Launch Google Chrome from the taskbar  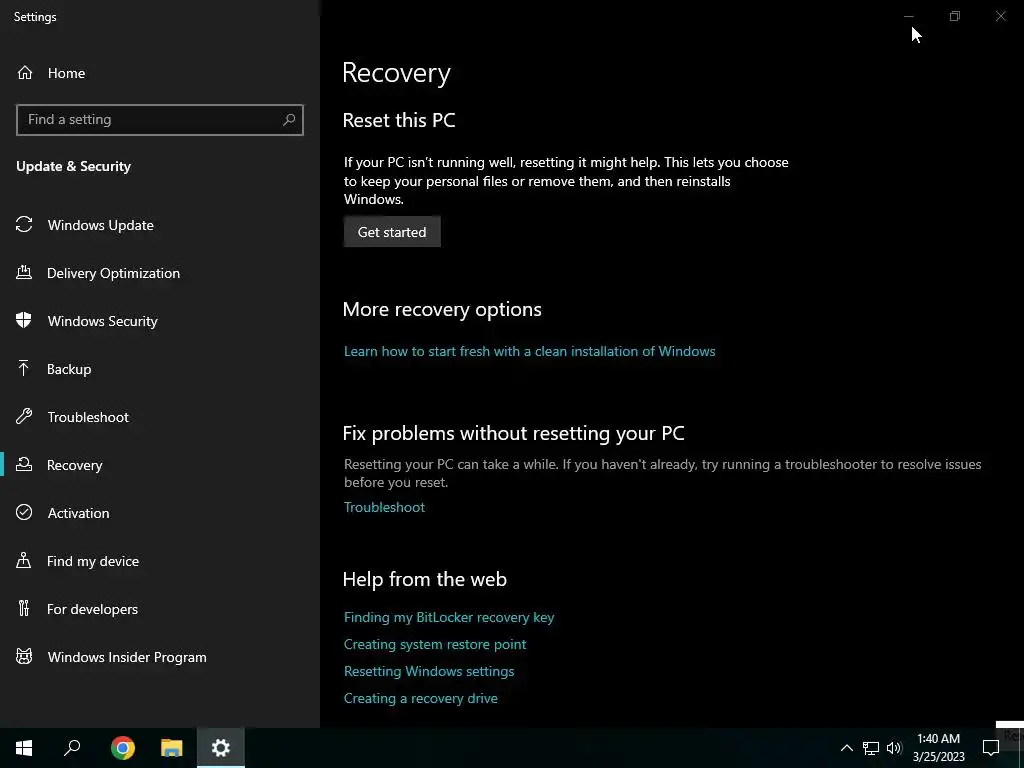click(123, 748)
